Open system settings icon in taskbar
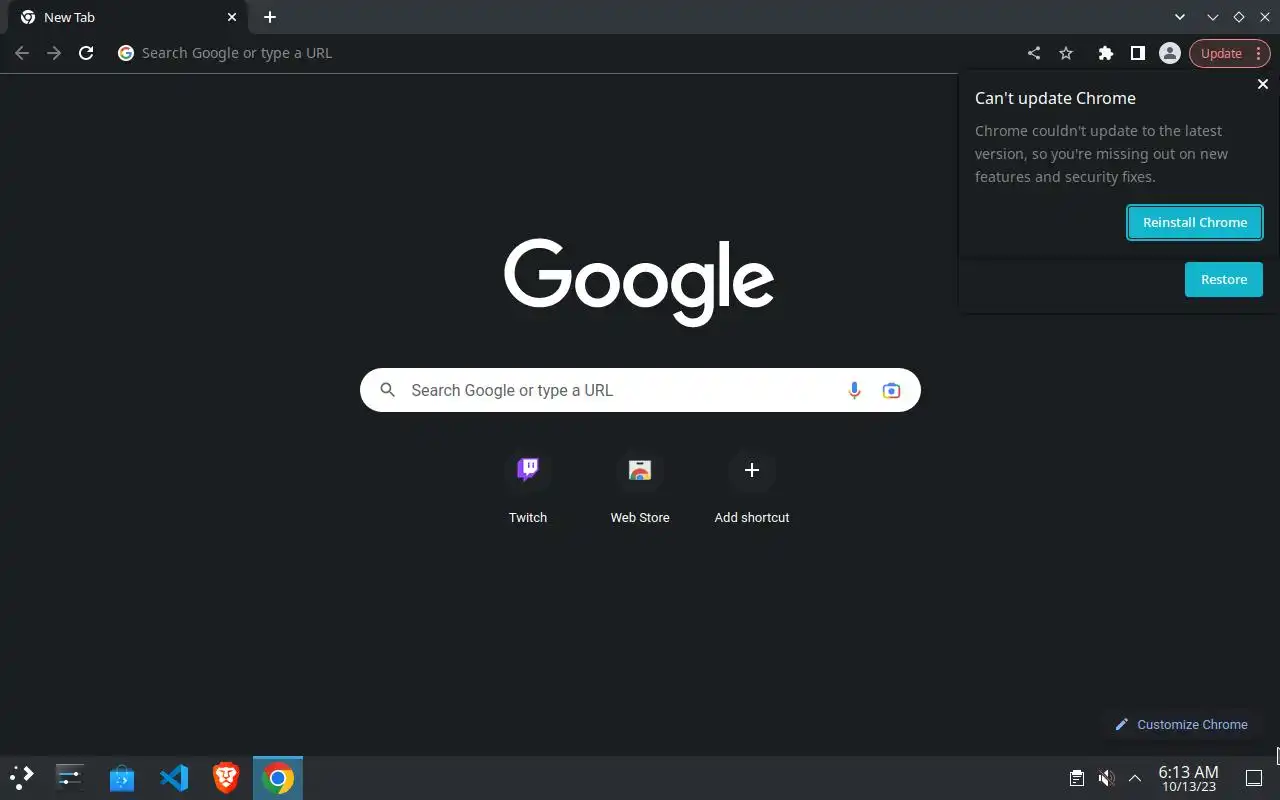Screen dimensions: 1280x800 70,777
